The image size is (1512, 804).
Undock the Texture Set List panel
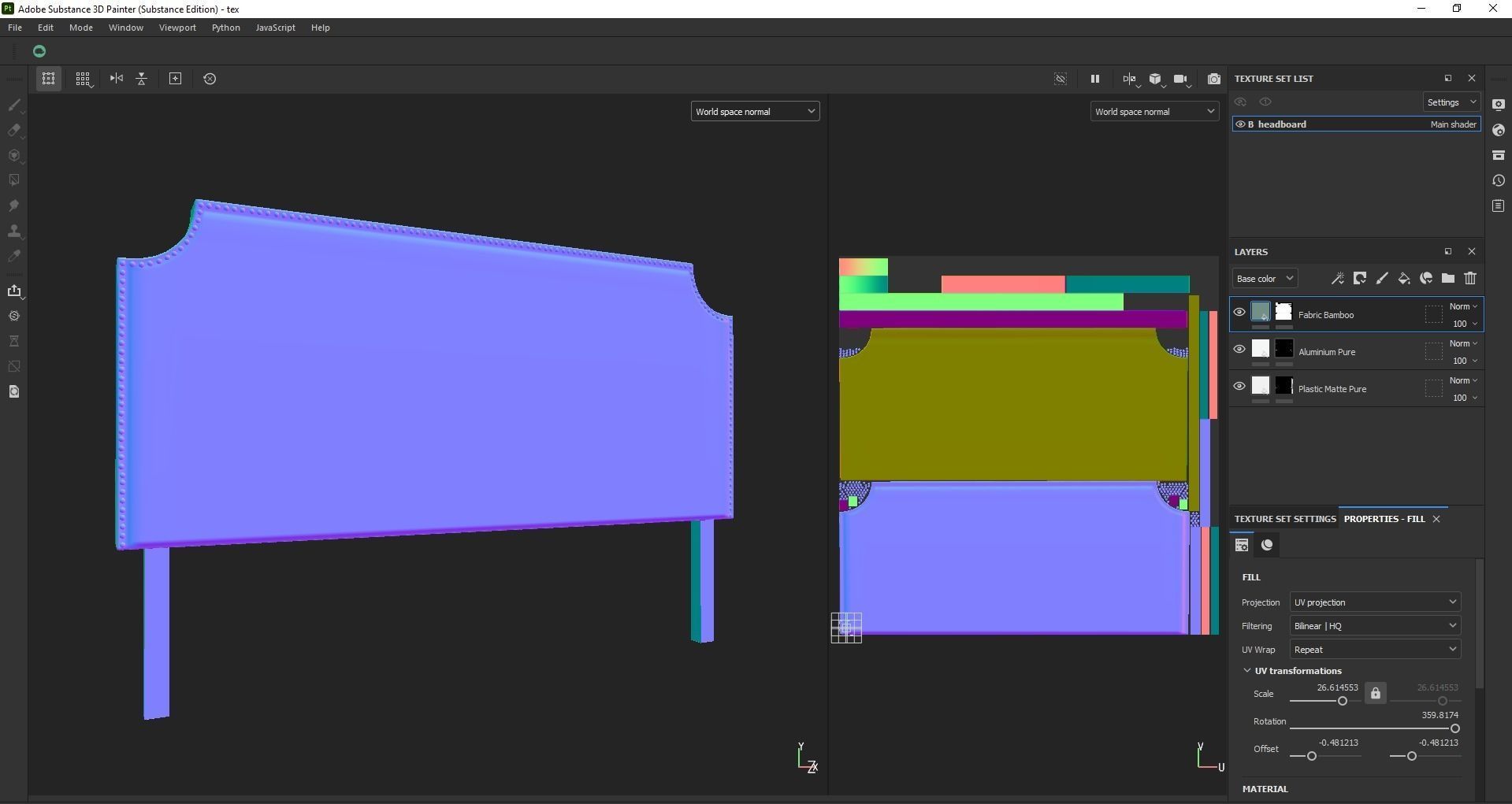click(1448, 79)
